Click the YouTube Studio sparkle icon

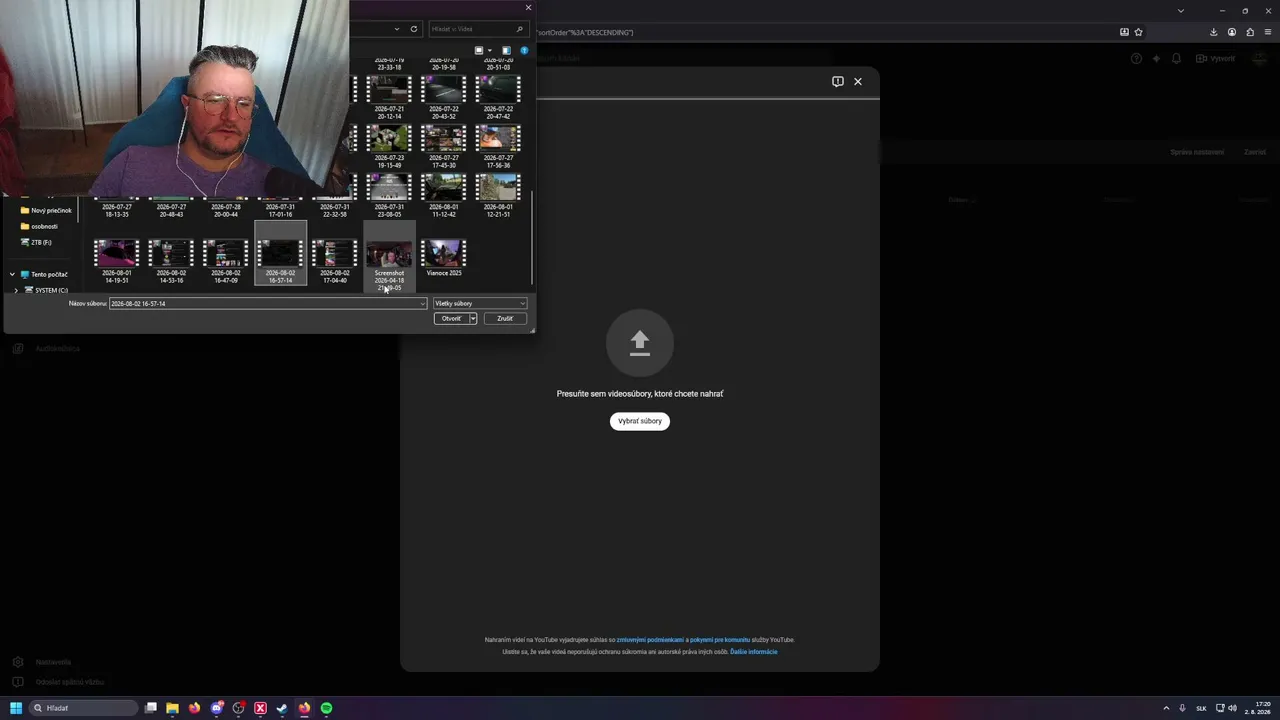pyautogui.click(x=1157, y=58)
